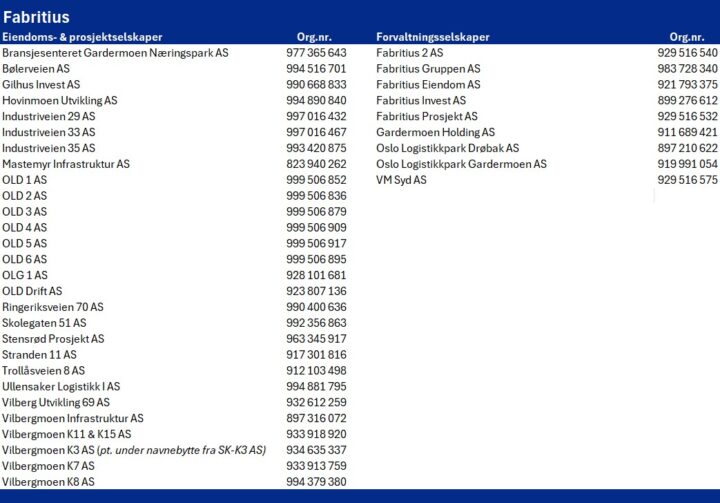Screen dimensions: 720x503
Task: Click VM Syd AS
Action: point(401,180)
